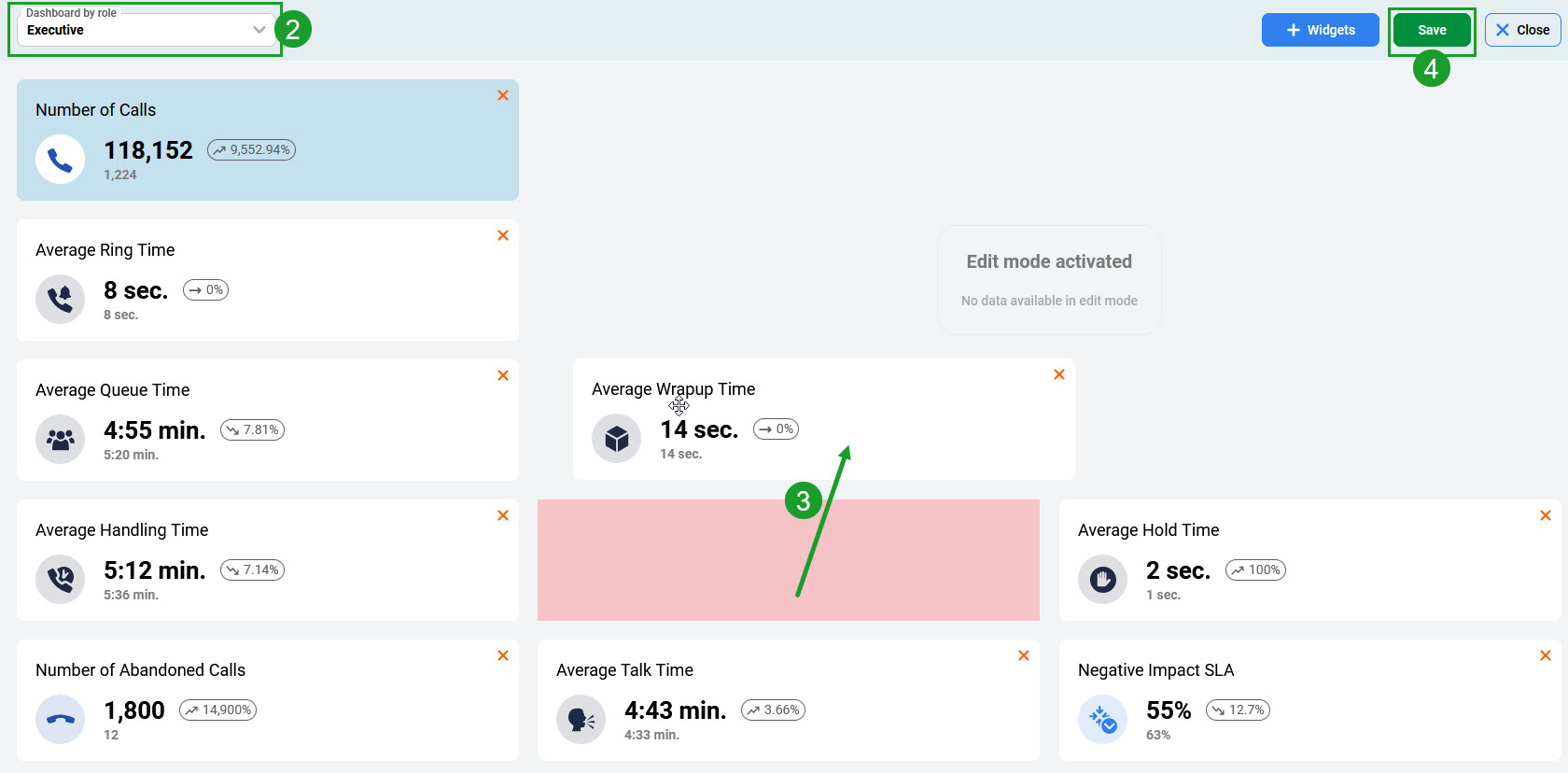Remove the Number of Calls widget
The width and height of the screenshot is (1568, 773).
click(x=503, y=95)
